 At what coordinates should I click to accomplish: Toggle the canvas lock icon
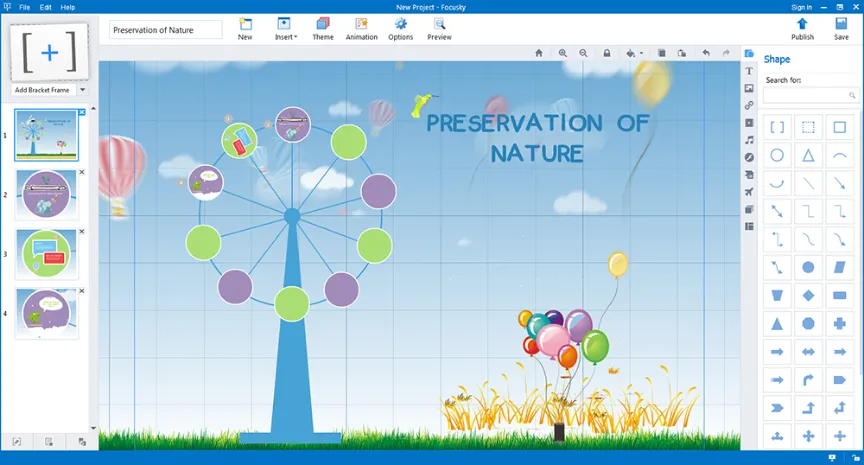[607, 53]
